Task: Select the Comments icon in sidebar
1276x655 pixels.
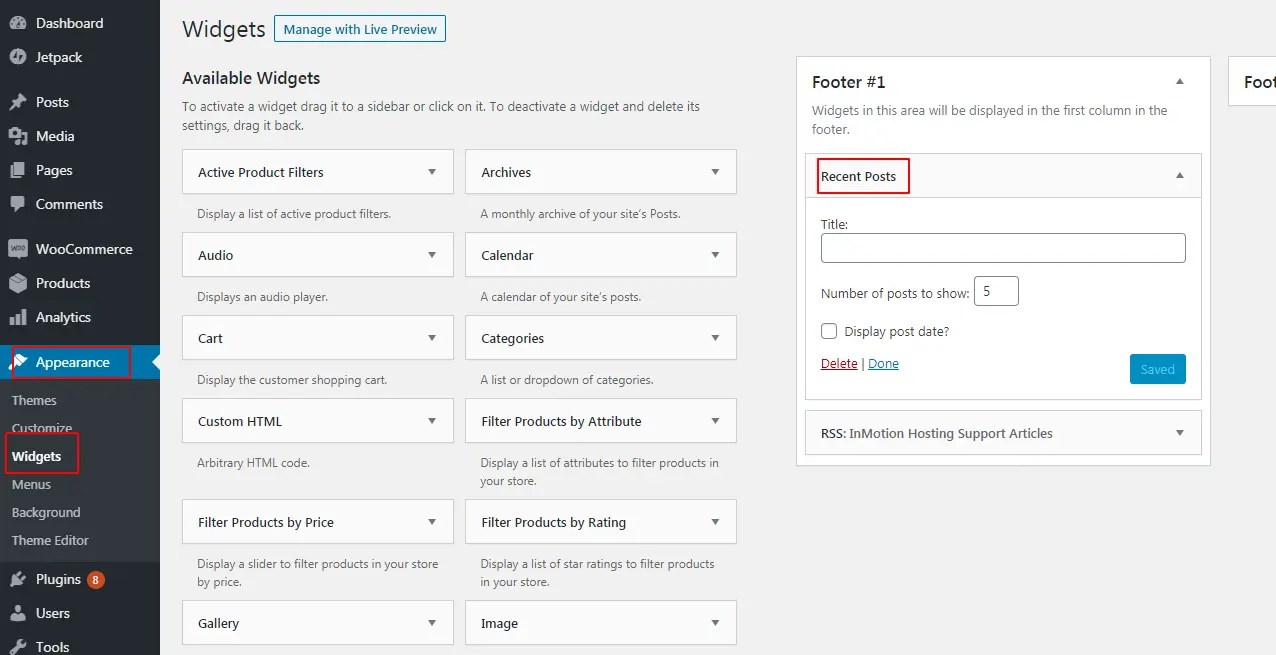Action: (x=17, y=204)
